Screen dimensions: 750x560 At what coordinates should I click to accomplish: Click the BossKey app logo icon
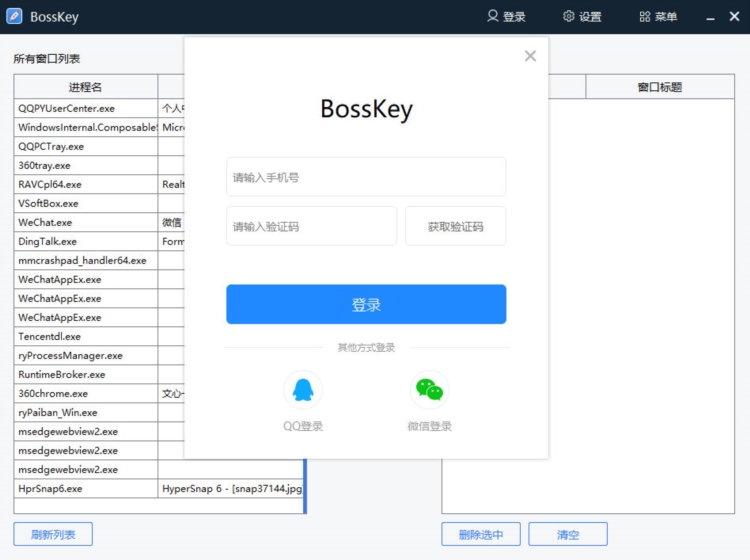15,17
